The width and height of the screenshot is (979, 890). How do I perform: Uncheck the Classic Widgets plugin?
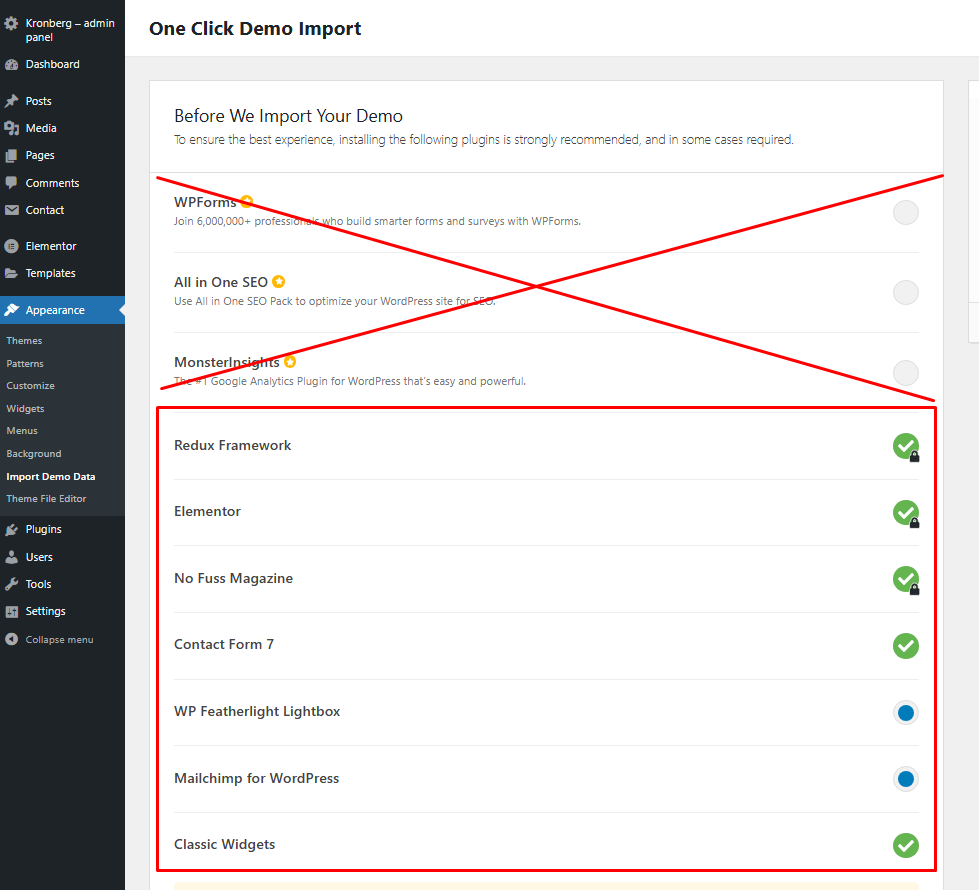click(x=905, y=845)
